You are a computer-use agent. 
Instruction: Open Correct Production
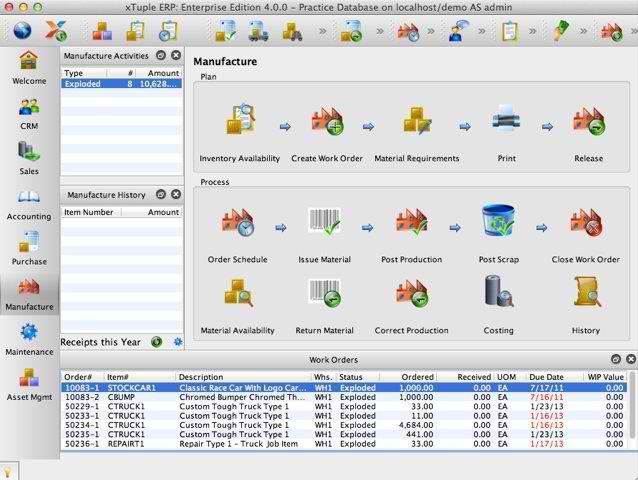[412, 293]
